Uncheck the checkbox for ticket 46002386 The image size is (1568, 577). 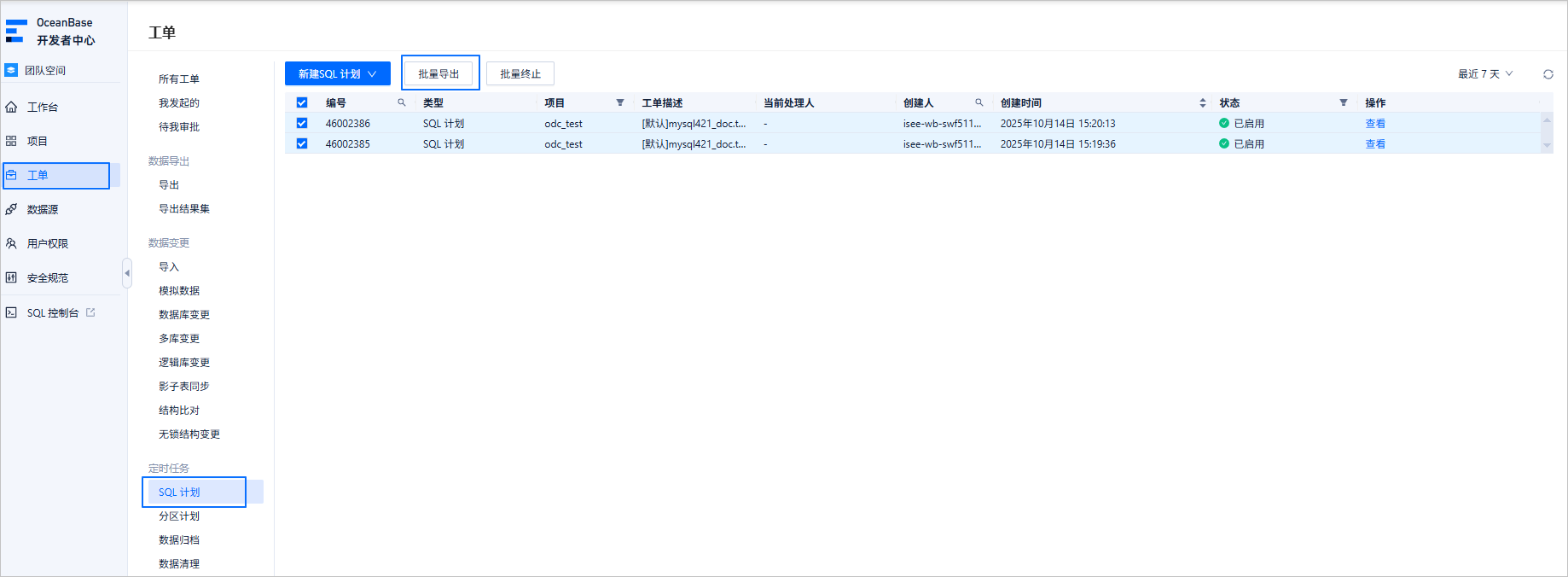(x=302, y=123)
